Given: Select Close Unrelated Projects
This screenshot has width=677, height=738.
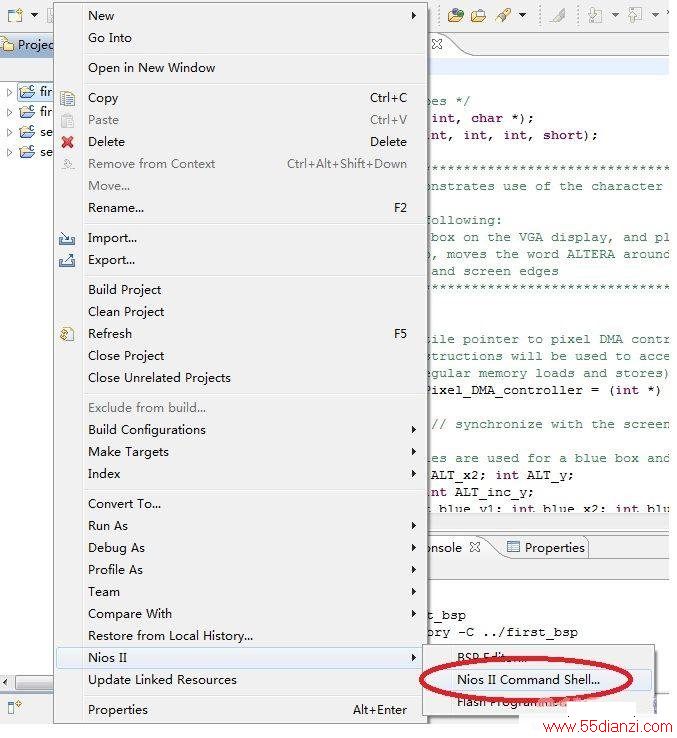Looking at the screenshot, I should [x=159, y=378].
